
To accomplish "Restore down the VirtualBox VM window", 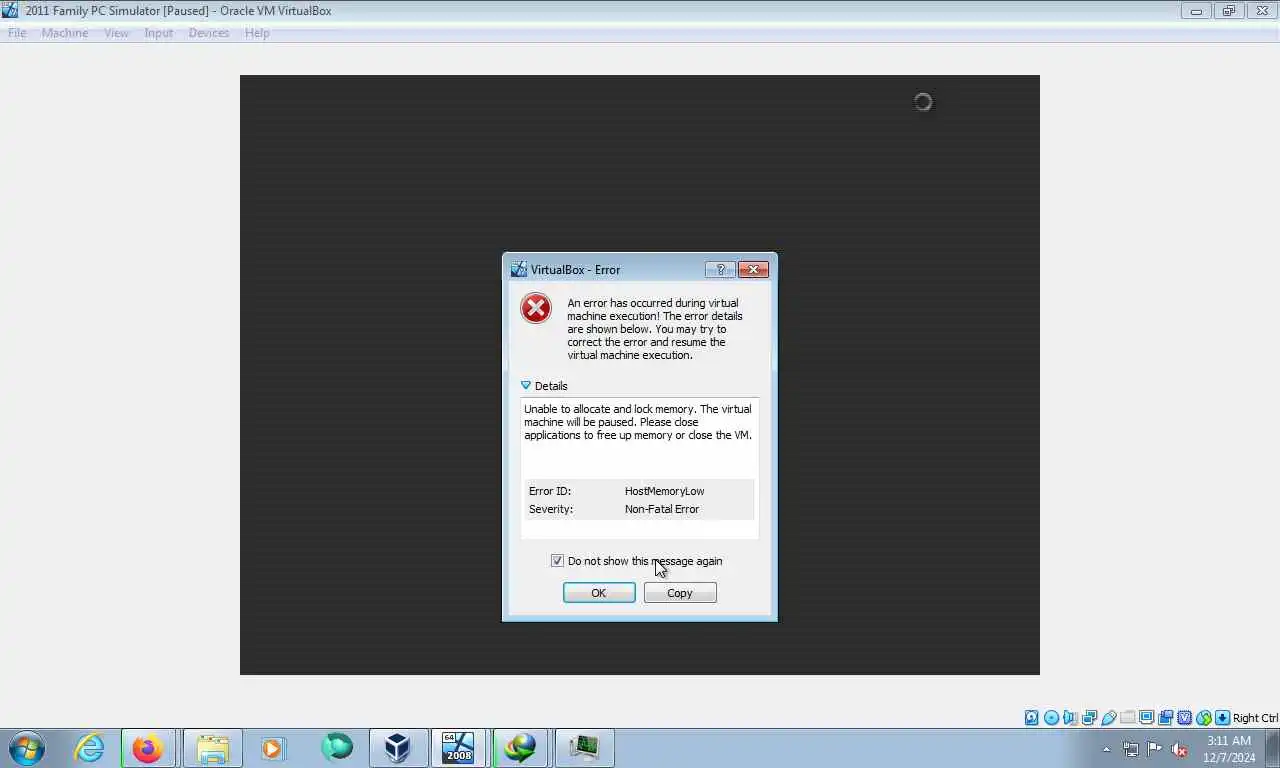I will tap(1229, 10).
